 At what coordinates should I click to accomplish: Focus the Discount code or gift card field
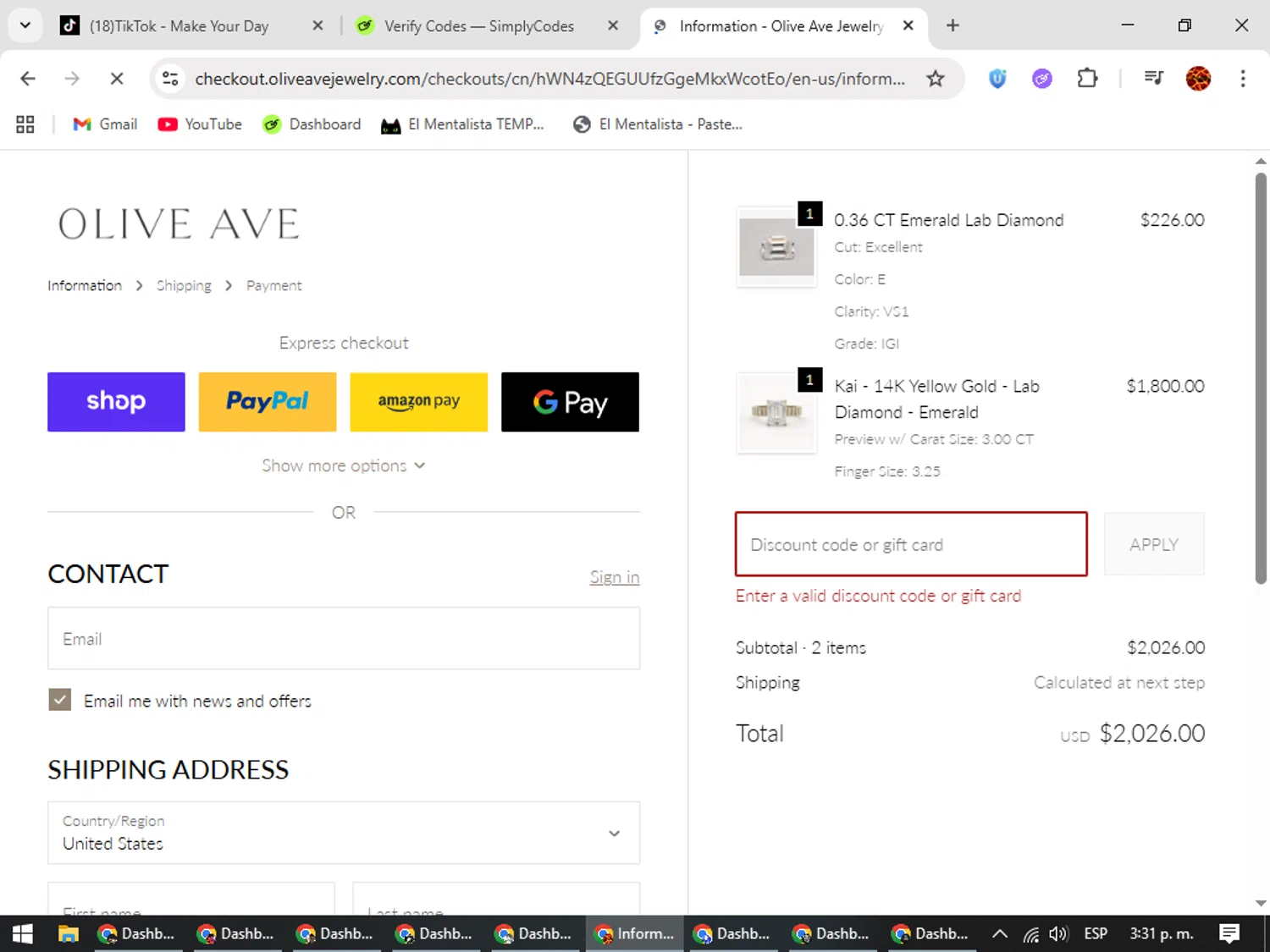[x=911, y=544]
